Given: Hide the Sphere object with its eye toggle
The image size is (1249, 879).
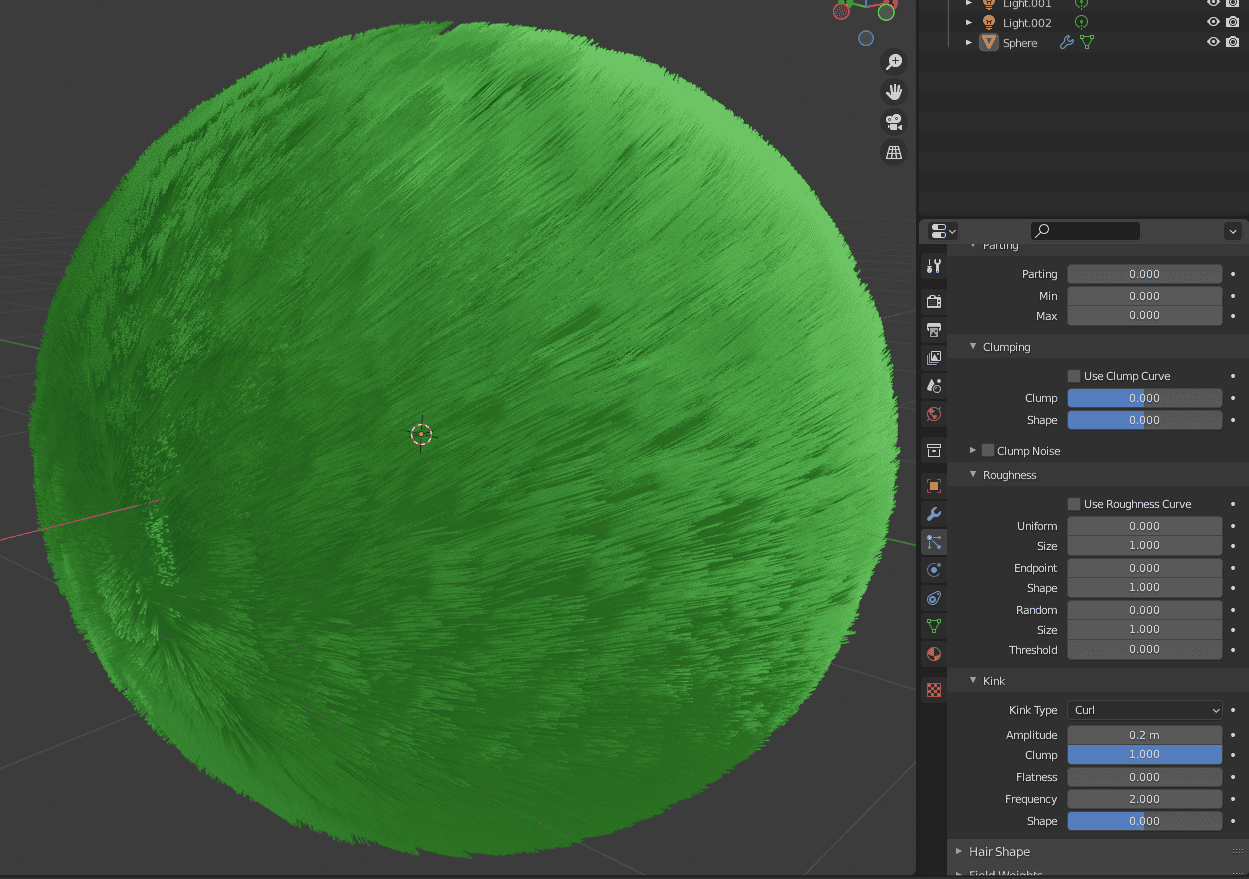Looking at the screenshot, I should click(x=1212, y=42).
